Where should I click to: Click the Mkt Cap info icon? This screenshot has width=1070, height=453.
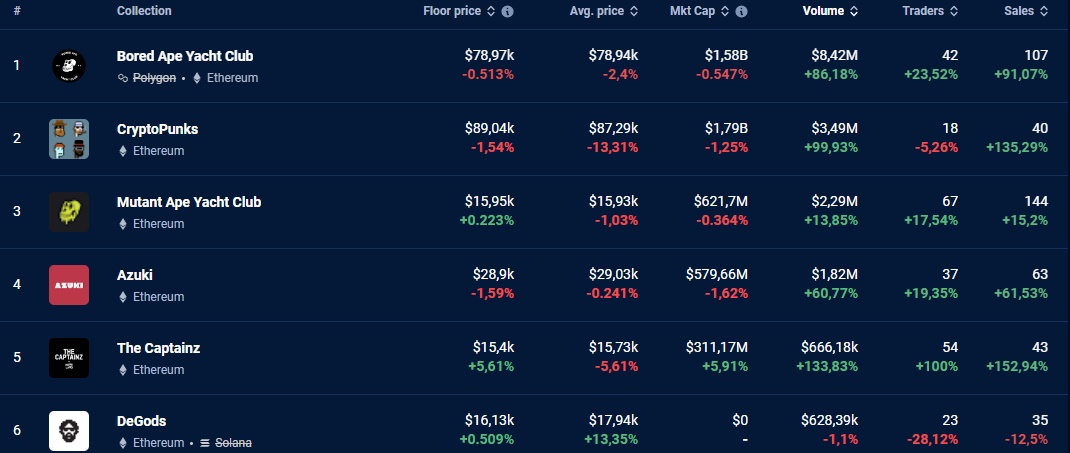742,12
